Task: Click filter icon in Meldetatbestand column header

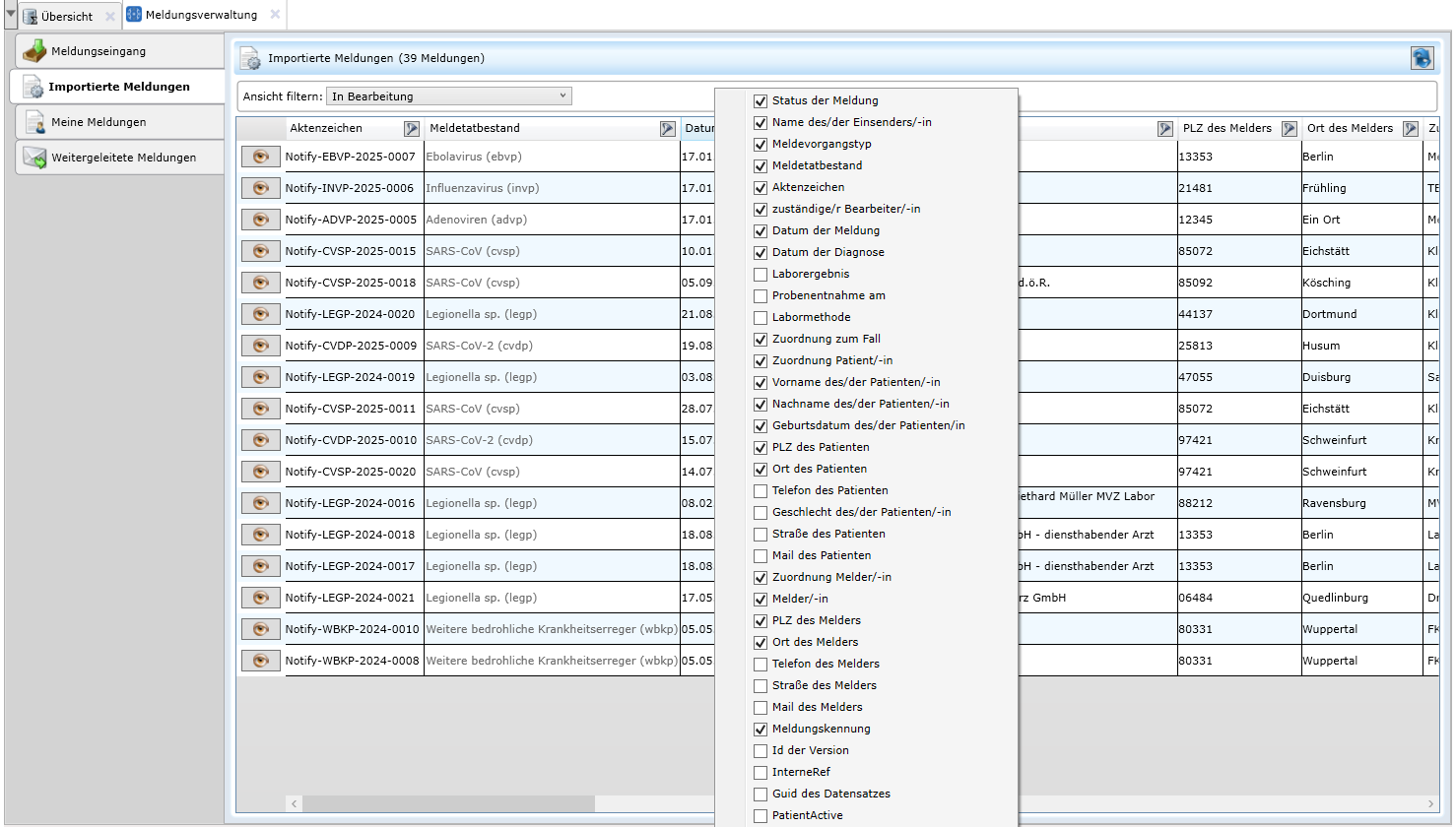Action: [x=668, y=129]
